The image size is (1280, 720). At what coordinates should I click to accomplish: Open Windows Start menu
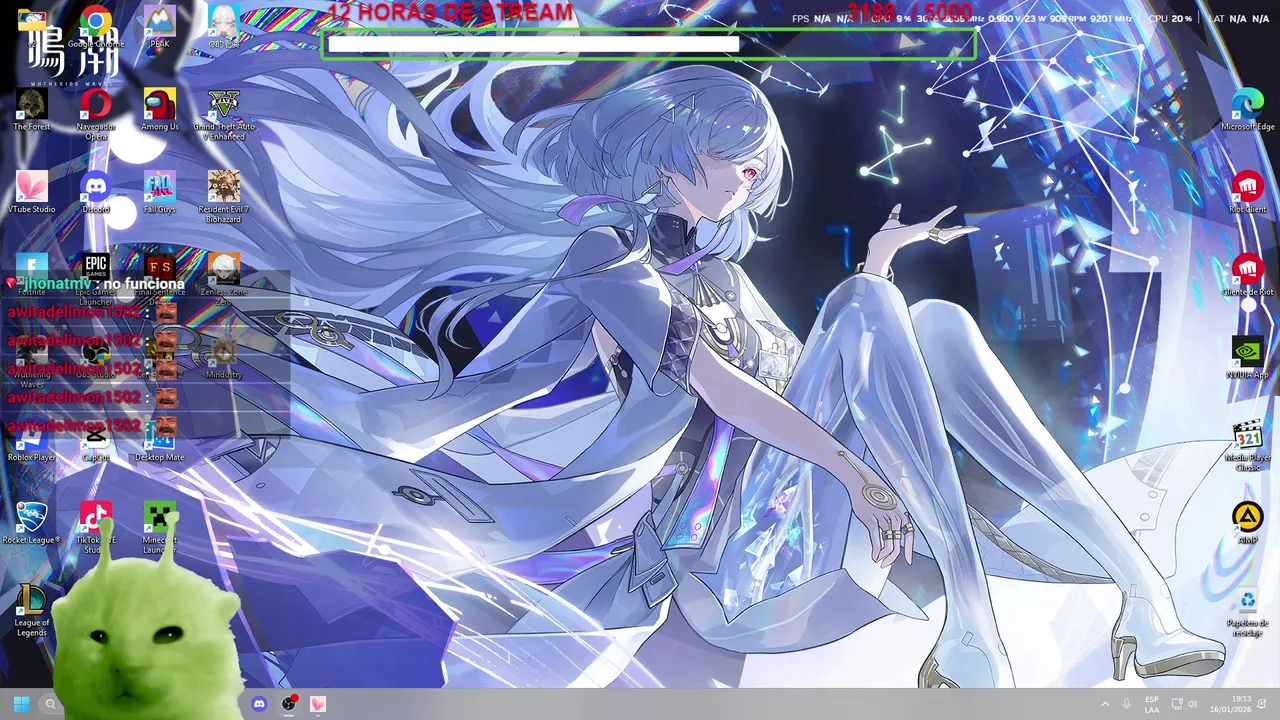pos(21,704)
